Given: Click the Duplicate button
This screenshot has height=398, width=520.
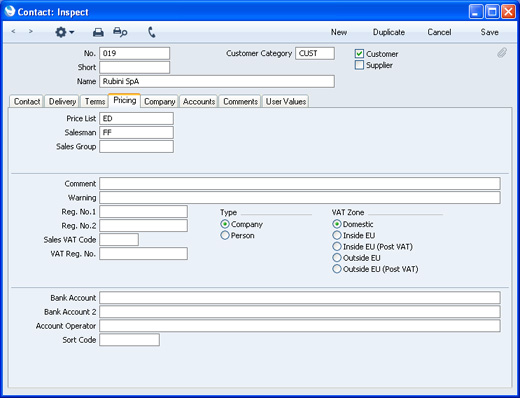Looking at the screenshot, I should [389, 32].
